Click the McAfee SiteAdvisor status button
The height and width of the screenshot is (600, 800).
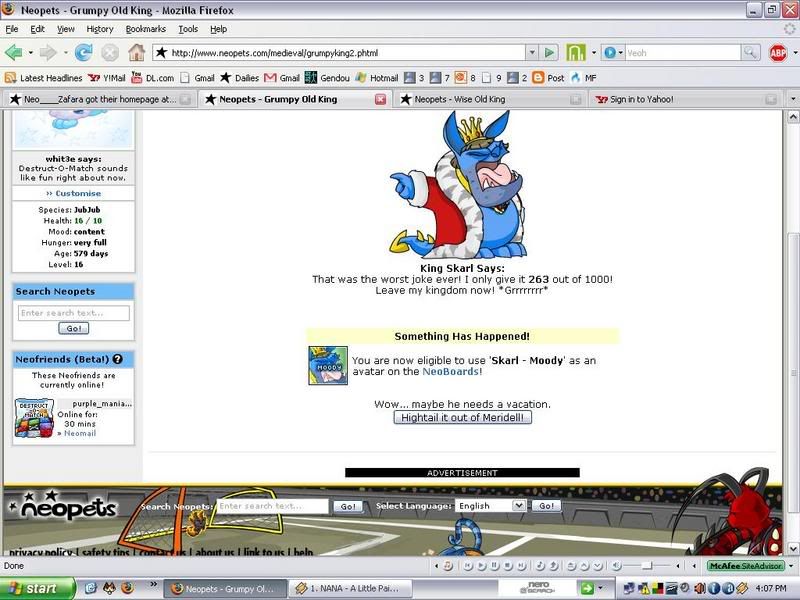point(745,566)
